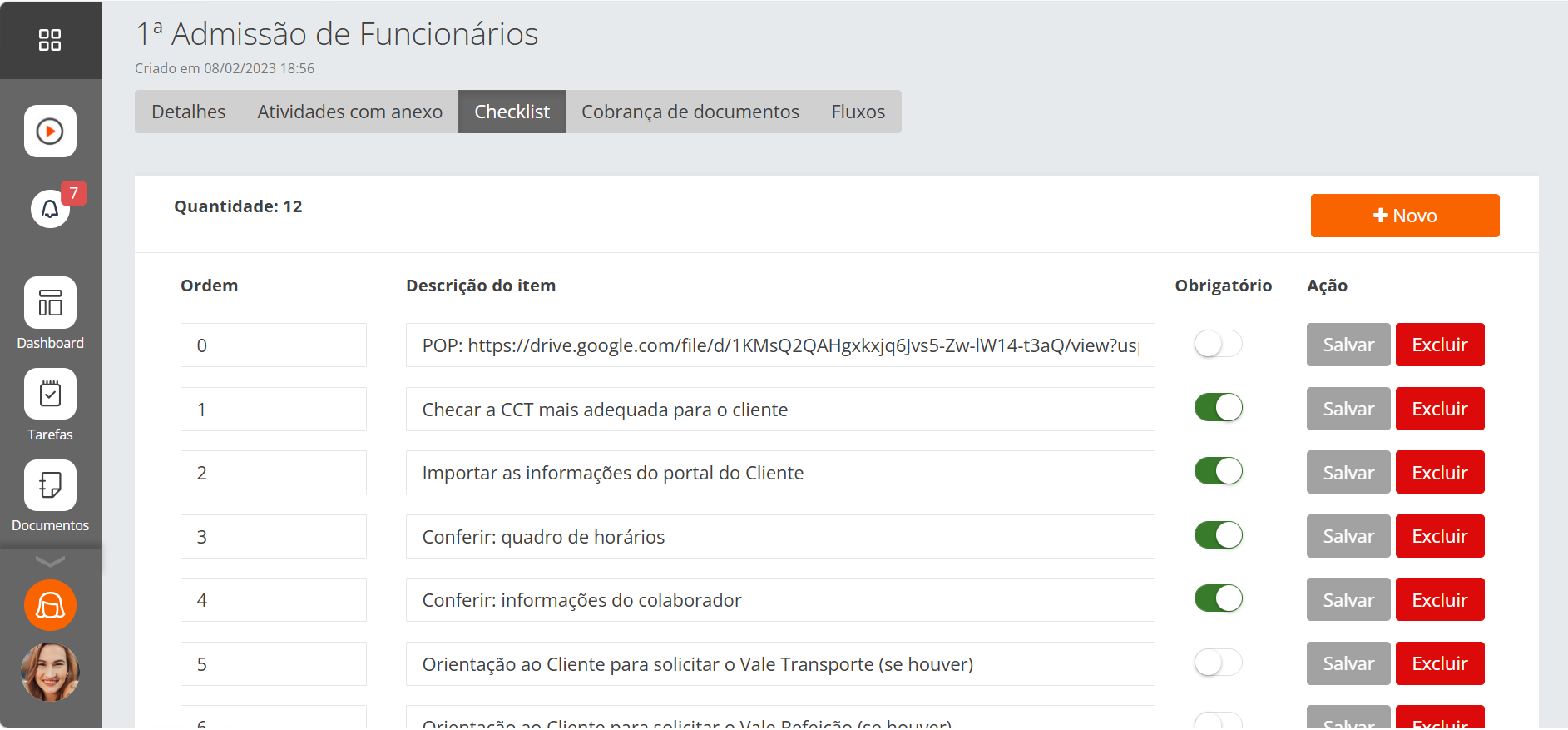Open the Fluxos tab
This screenshot has height=730, width=1568.
[858, 112]
